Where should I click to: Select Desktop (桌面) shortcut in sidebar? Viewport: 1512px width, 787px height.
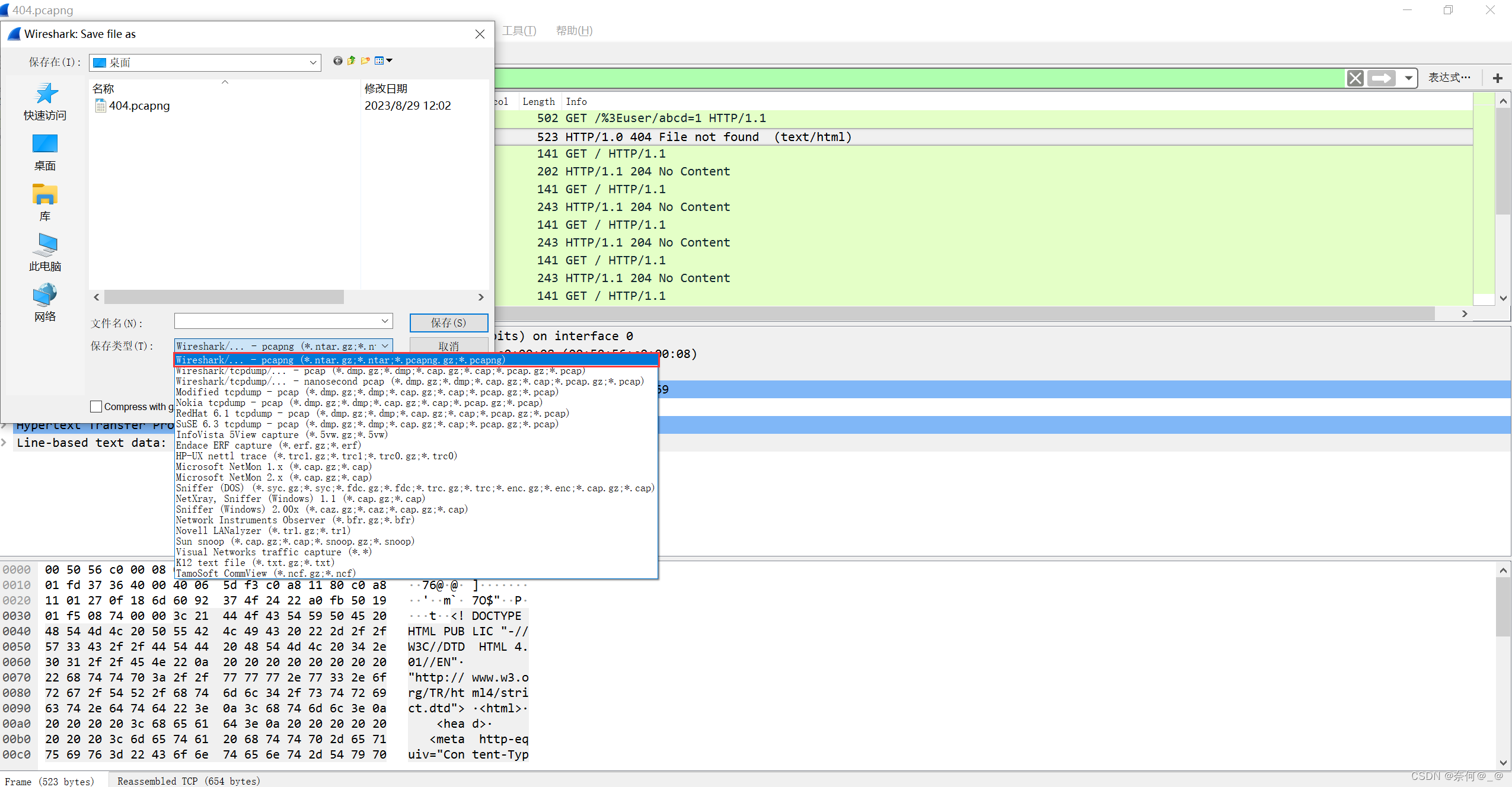click(x=45, y=152)
